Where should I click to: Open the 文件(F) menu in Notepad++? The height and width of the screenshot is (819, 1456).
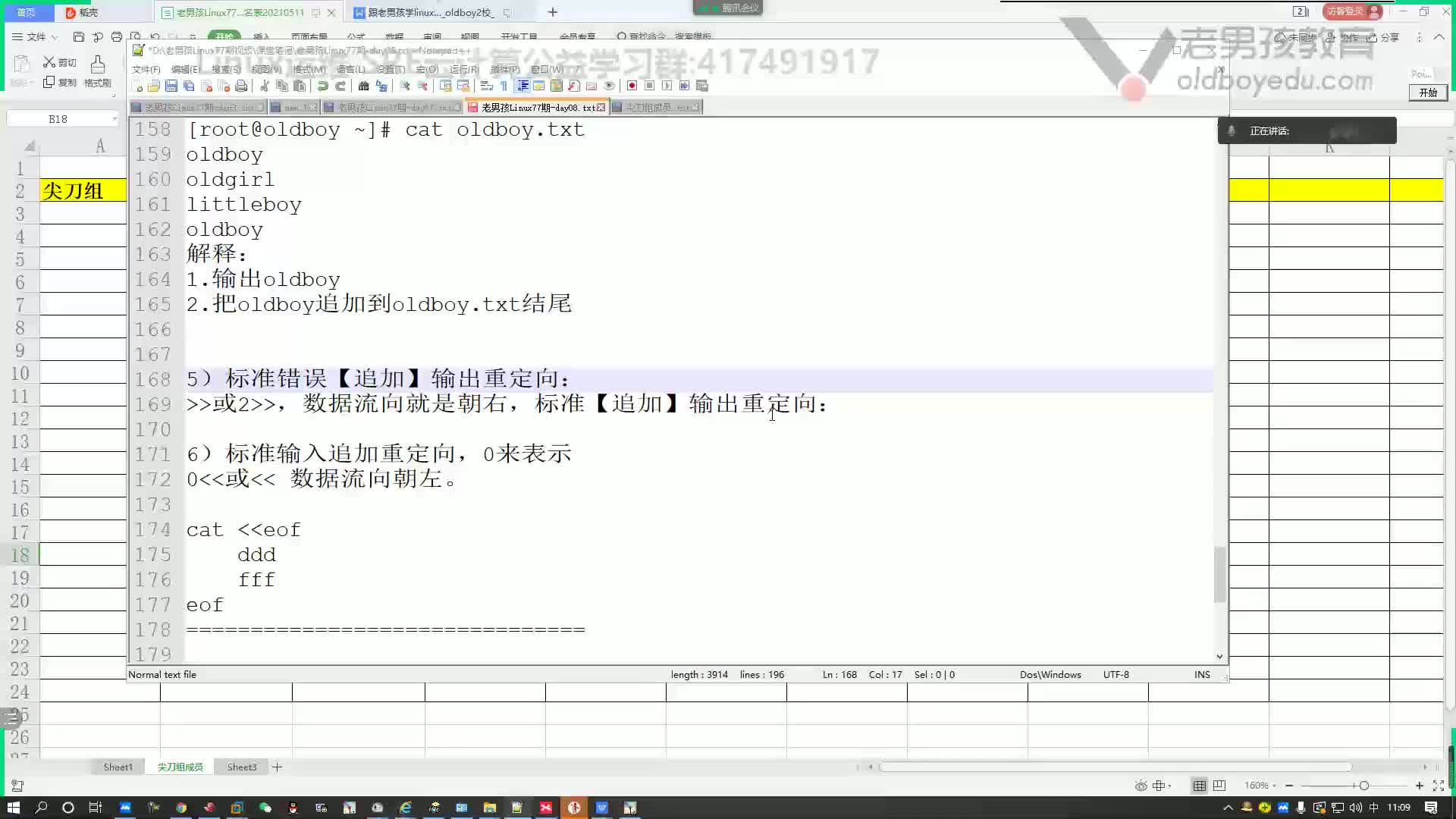(146, 69)
